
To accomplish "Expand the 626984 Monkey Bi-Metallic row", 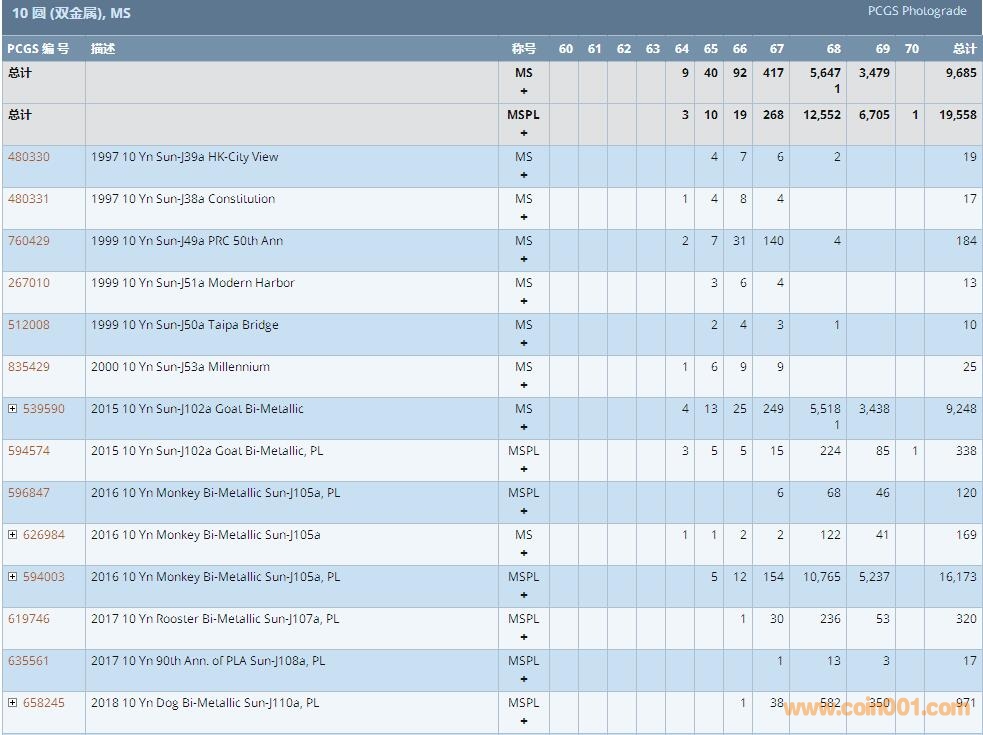I will pyautogui.click(x=13, y=535).
